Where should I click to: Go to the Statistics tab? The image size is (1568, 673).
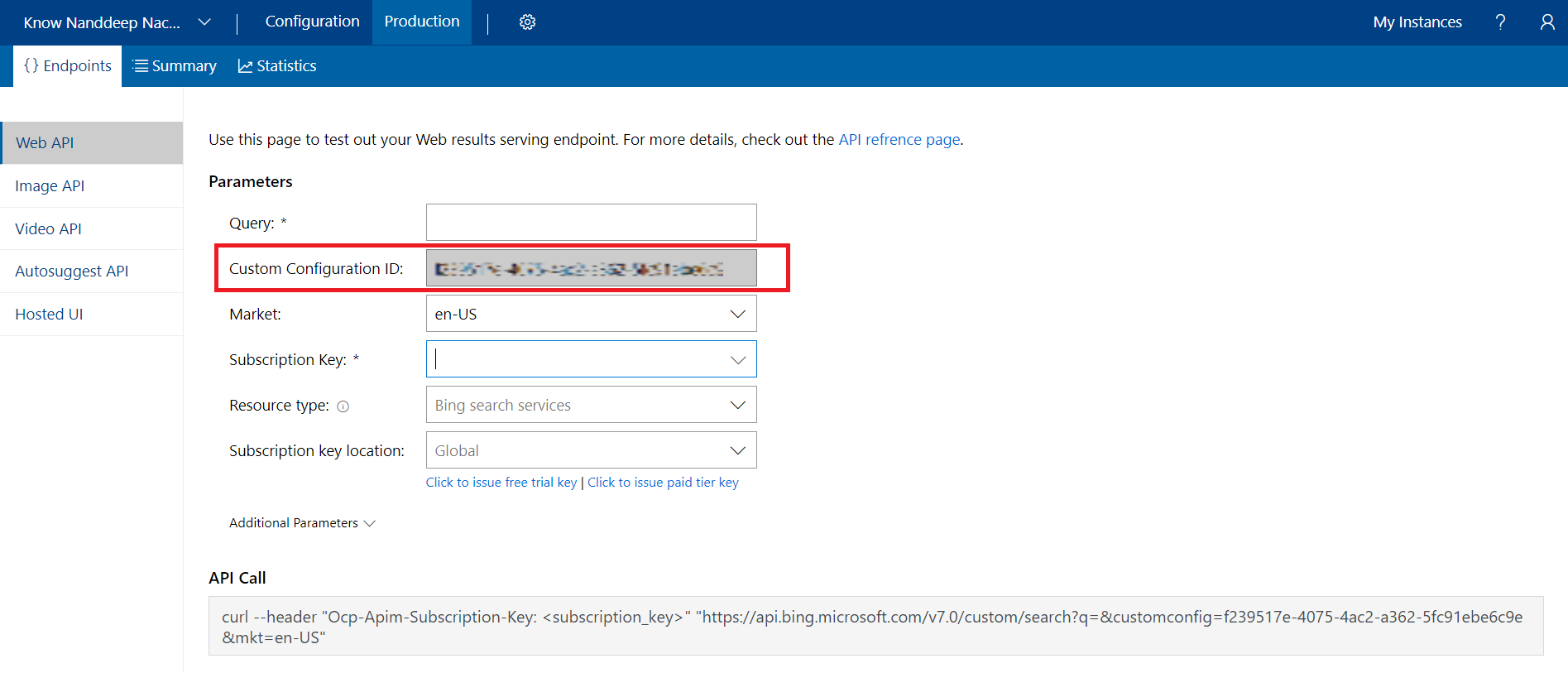click(277, 66)
